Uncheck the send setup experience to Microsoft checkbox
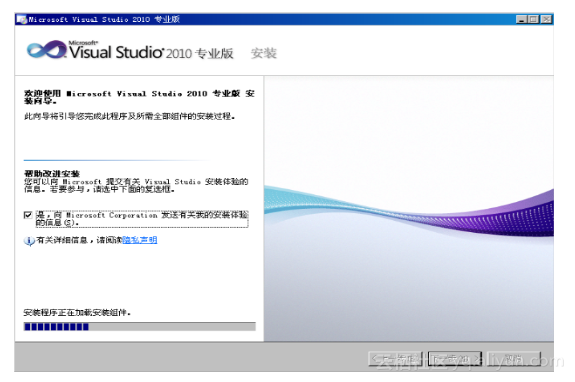Viewport: 575px width, 382px height. (x=28, y=215)
